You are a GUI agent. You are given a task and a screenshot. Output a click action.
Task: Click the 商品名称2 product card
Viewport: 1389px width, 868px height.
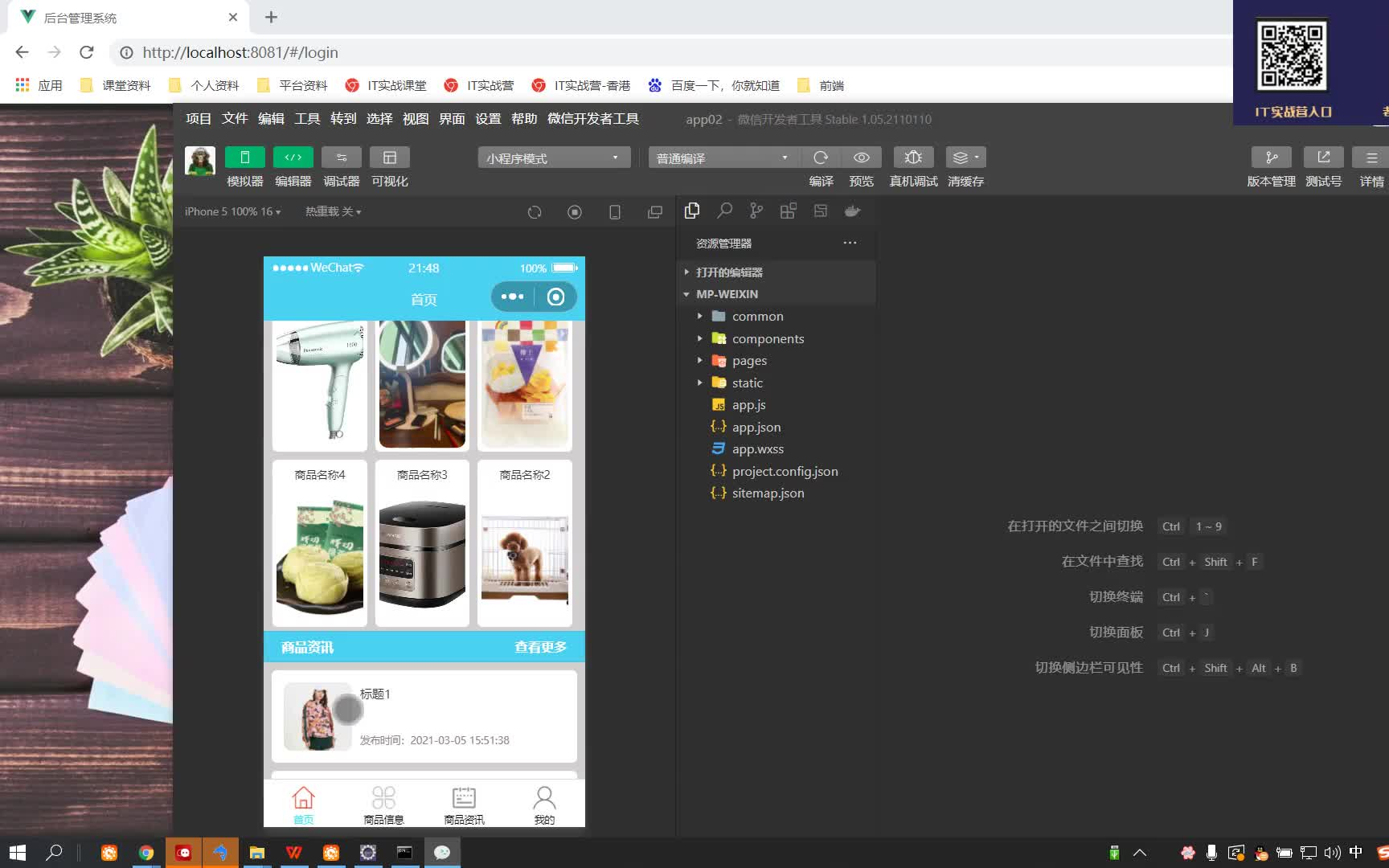(525, 543)
